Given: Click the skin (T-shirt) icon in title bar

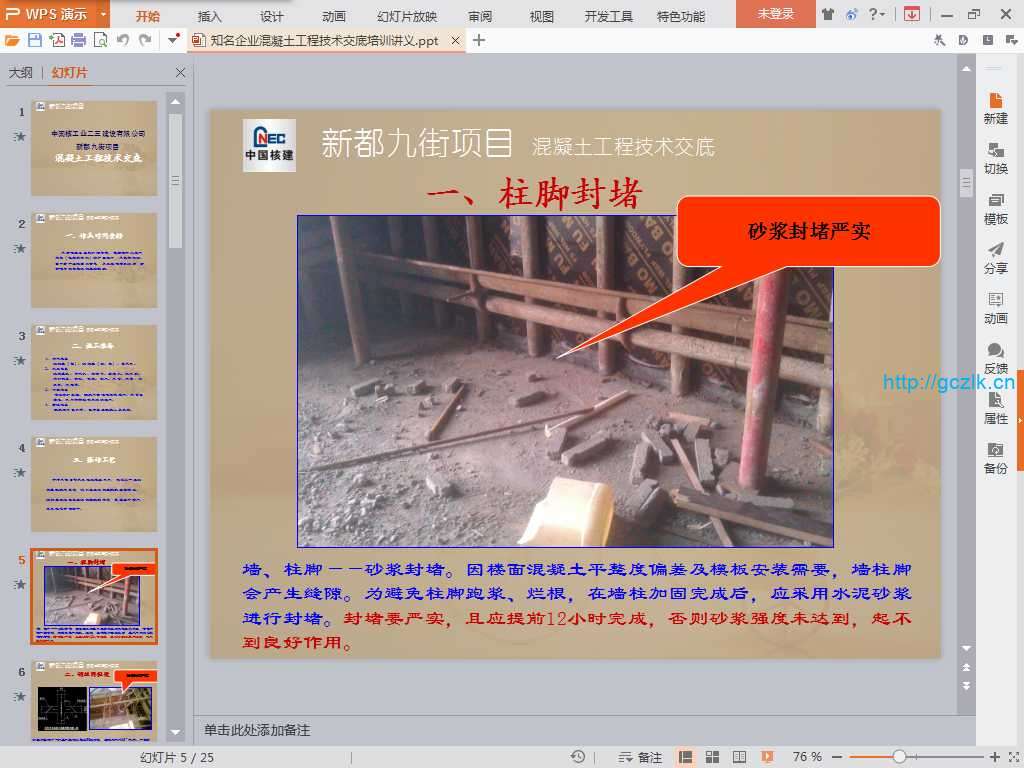Looking at the screenshot, I should tap(827, 14).
